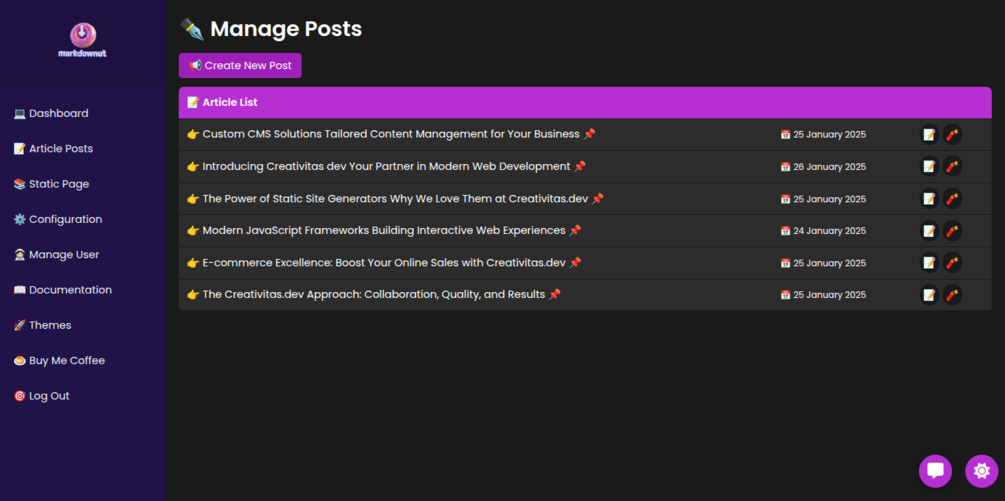Image resolution: width=1005 pixels, height=501 pixels.
Task: Go to Article Posts in sidebar
Action: (x=60, y=149)
